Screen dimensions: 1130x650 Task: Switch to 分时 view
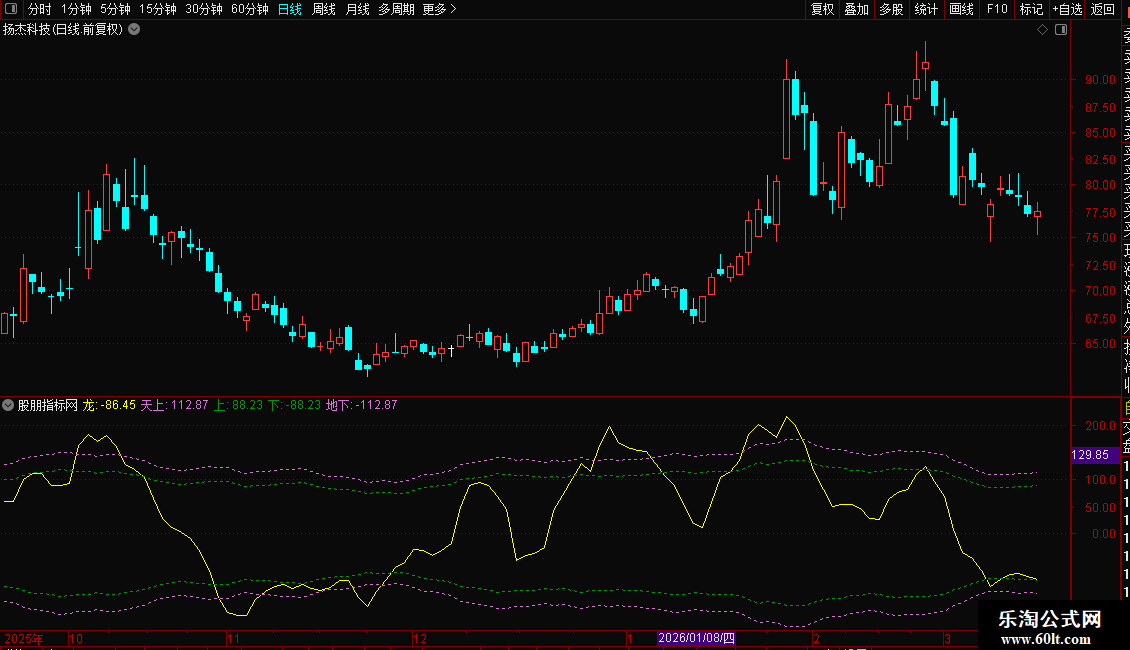tap(40, 9)
